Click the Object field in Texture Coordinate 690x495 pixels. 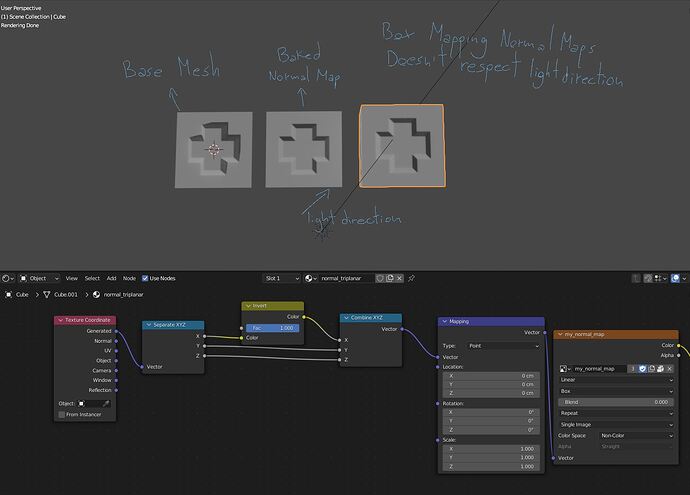[94, 403]
